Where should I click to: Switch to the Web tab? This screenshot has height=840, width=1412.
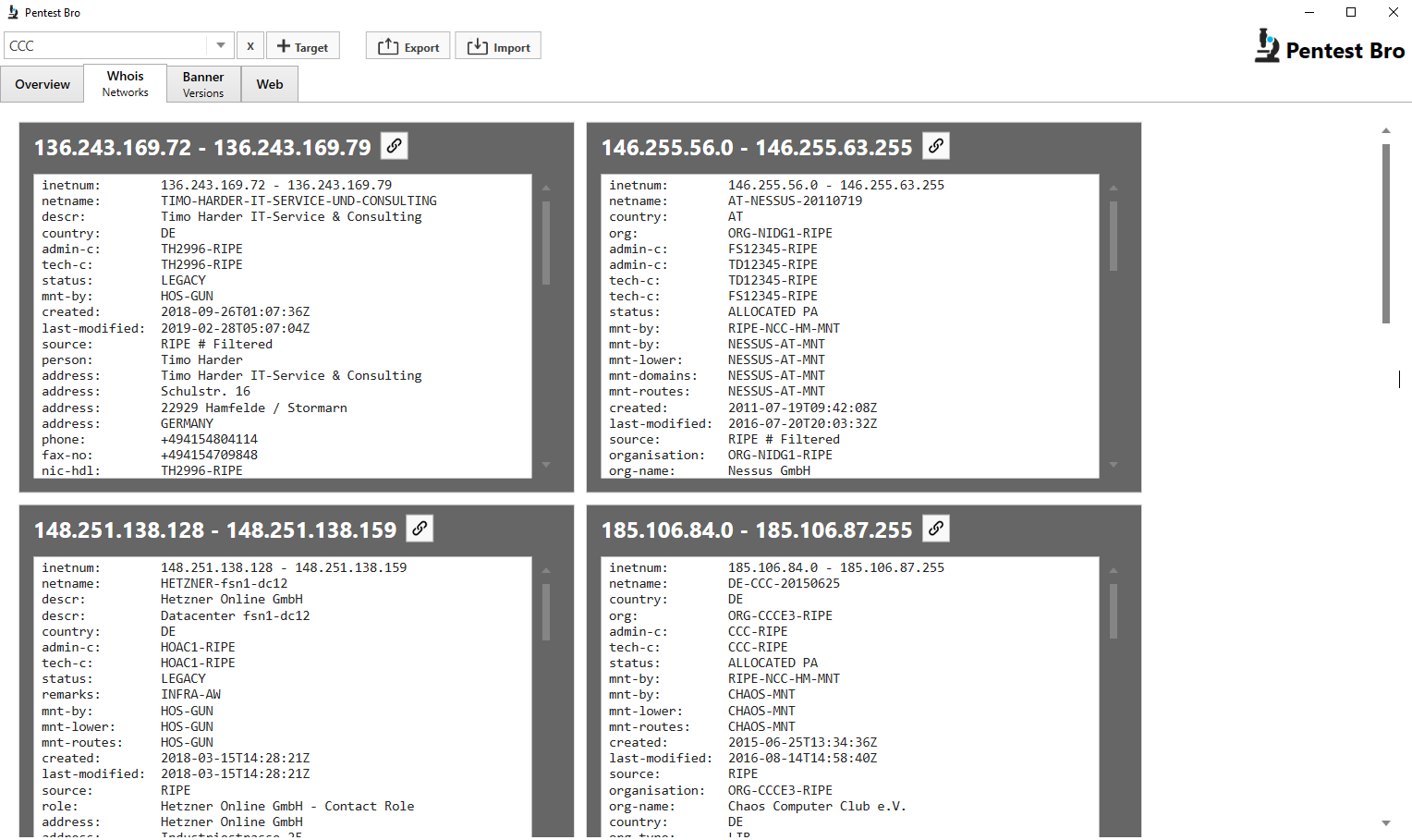[270, 84]
